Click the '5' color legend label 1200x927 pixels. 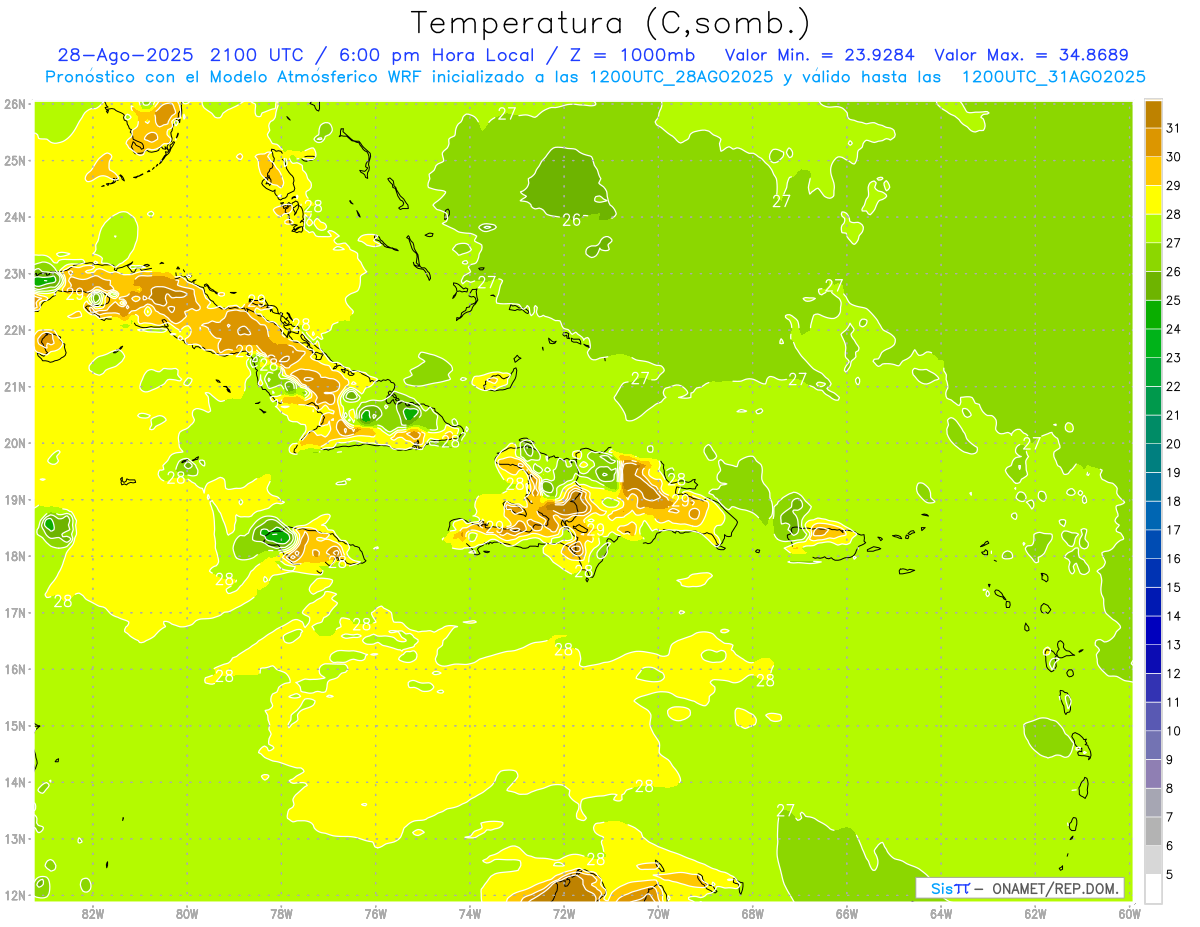(1169, 875)
